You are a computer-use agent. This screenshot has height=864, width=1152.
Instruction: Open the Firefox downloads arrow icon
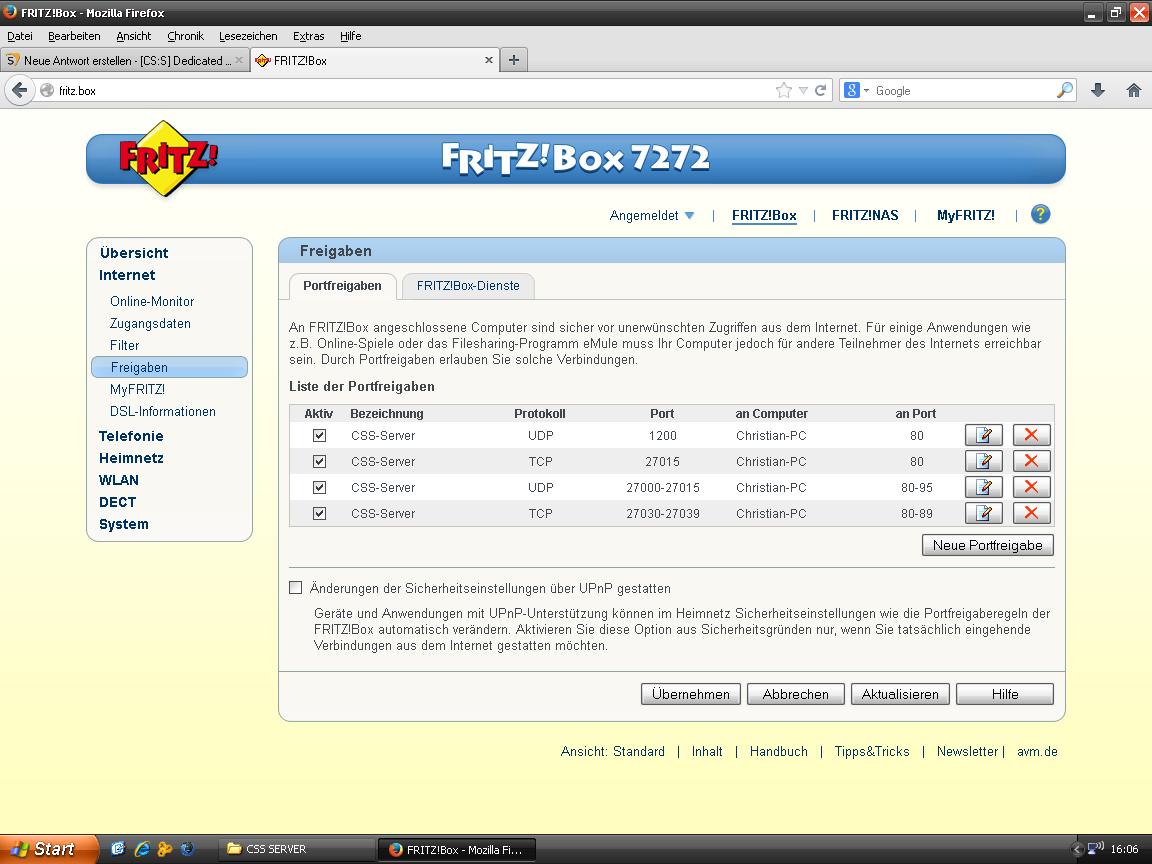pyautogui.click(x=1098, y=90)
